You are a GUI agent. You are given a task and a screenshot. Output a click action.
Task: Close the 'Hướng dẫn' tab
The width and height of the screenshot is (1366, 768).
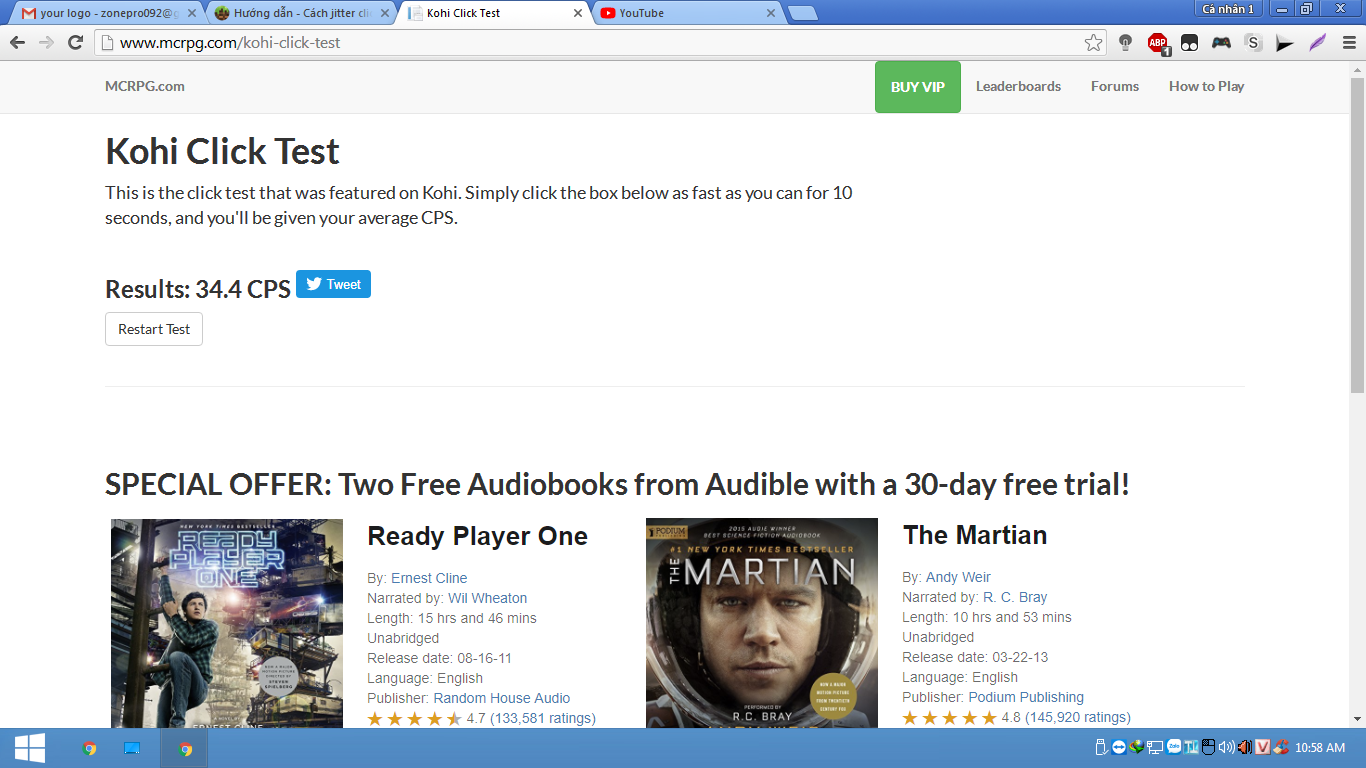pyautogui.click(x=385, y=13)
